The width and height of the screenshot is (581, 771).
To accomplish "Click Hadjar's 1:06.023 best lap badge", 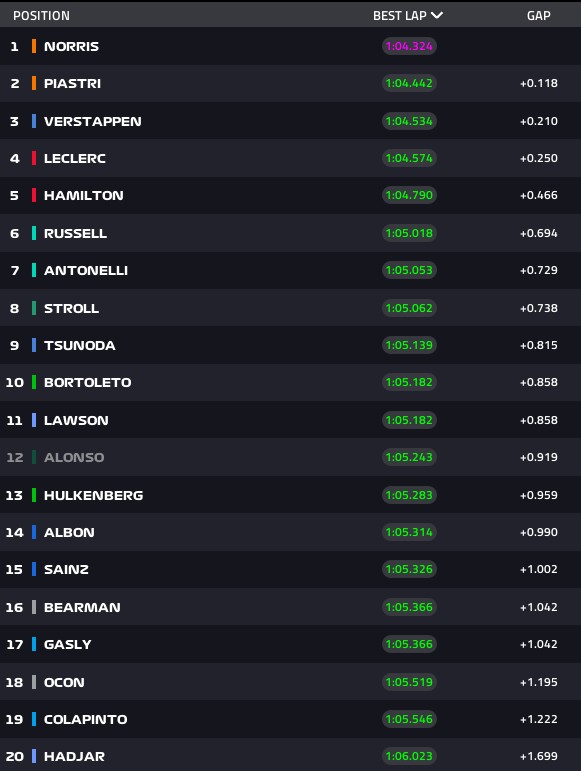I will (409, 756).
